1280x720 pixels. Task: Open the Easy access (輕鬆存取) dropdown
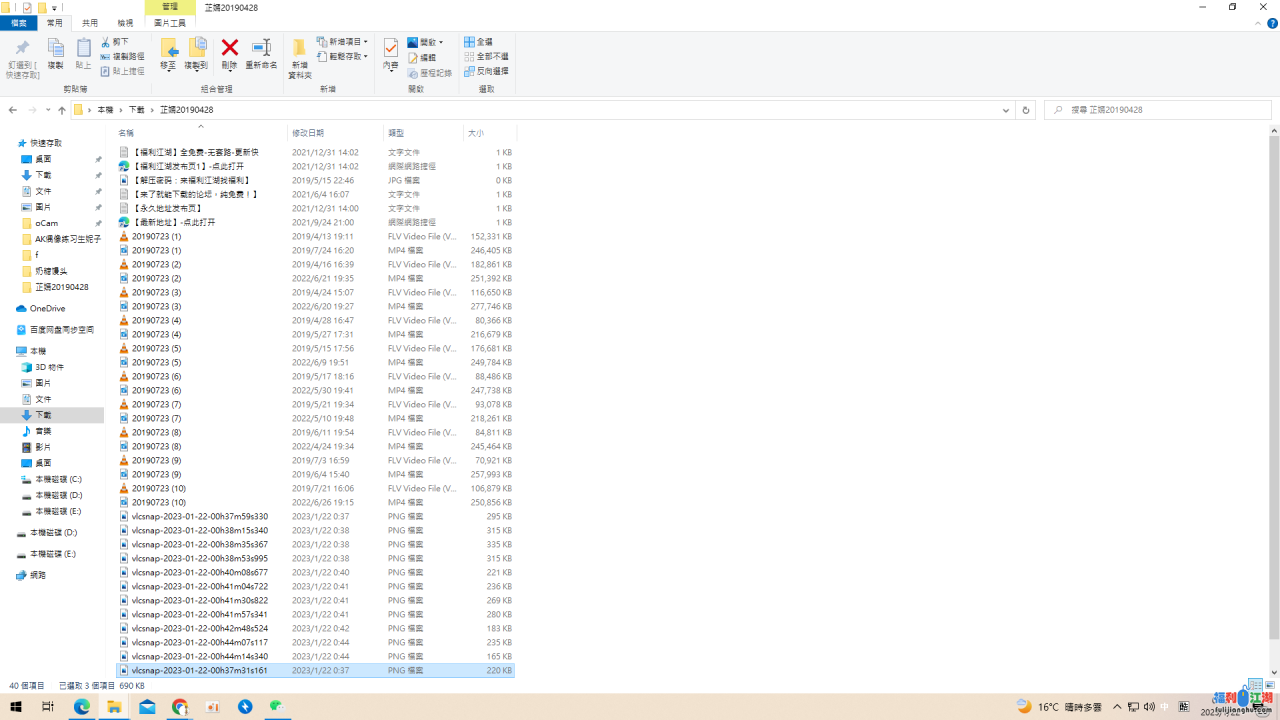point(343,57)
